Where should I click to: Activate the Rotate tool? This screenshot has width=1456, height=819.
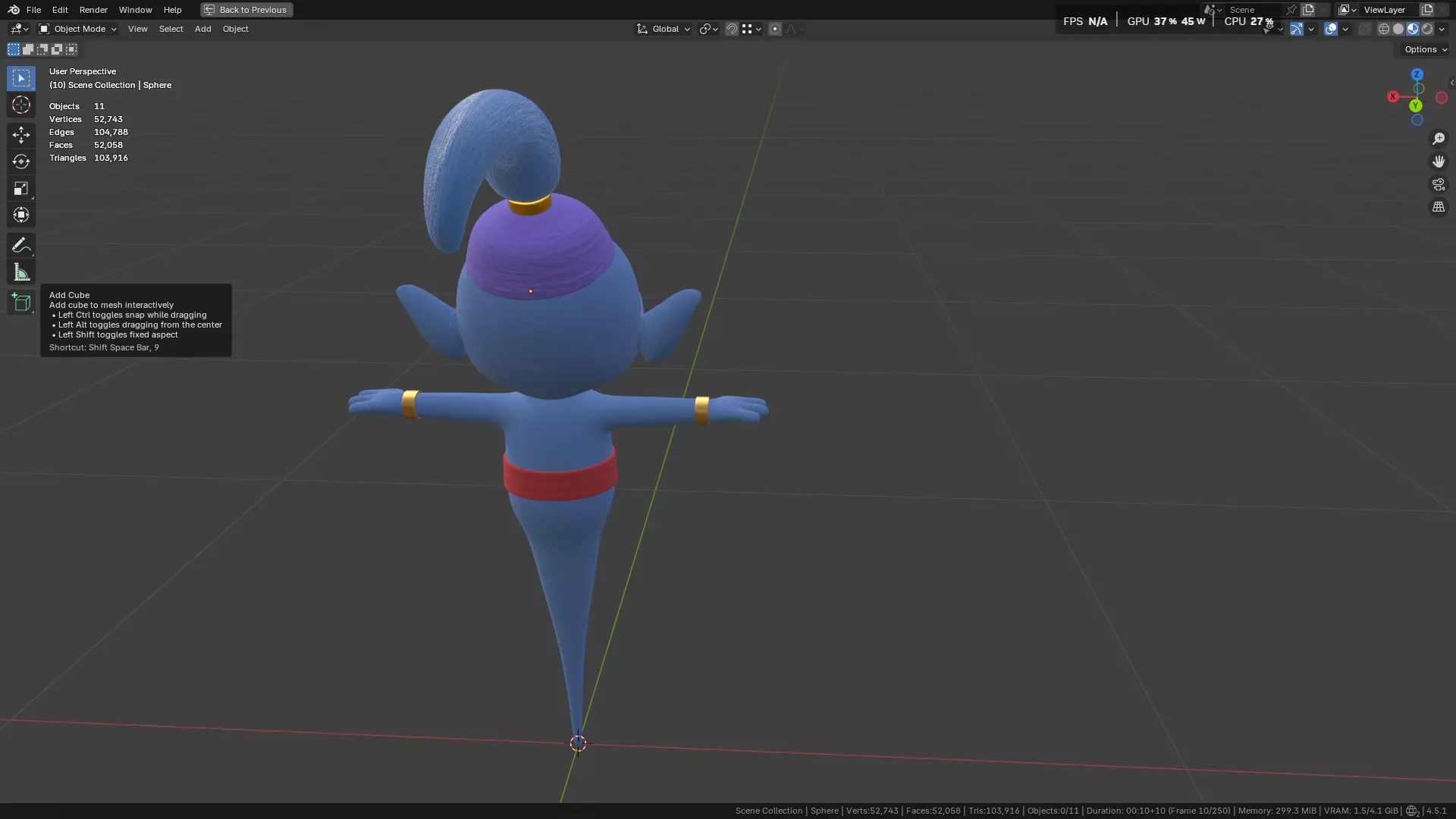(x=20, y=162)
